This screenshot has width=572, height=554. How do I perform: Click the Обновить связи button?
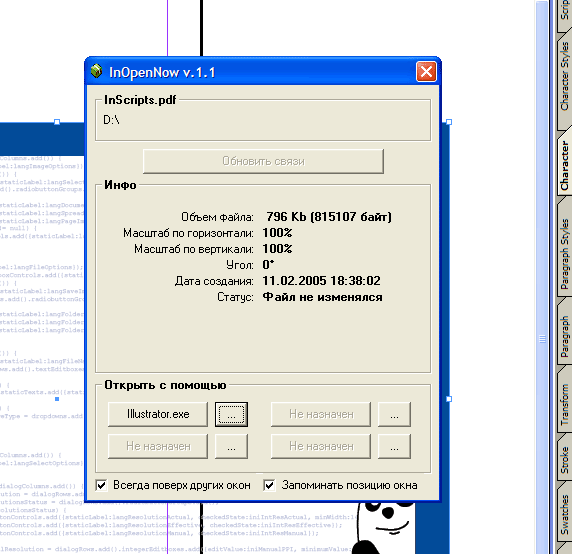pos(263,161)
